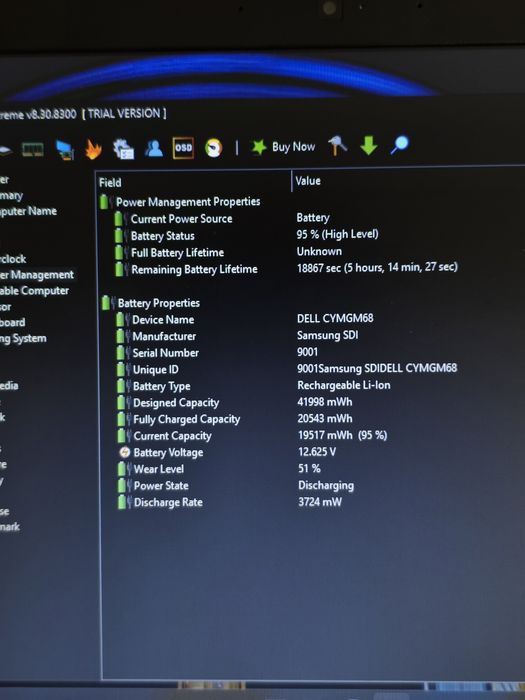The height and width of the screenshot is (700, 525).
Task: Select the Battery Type field
Action: 162,386
